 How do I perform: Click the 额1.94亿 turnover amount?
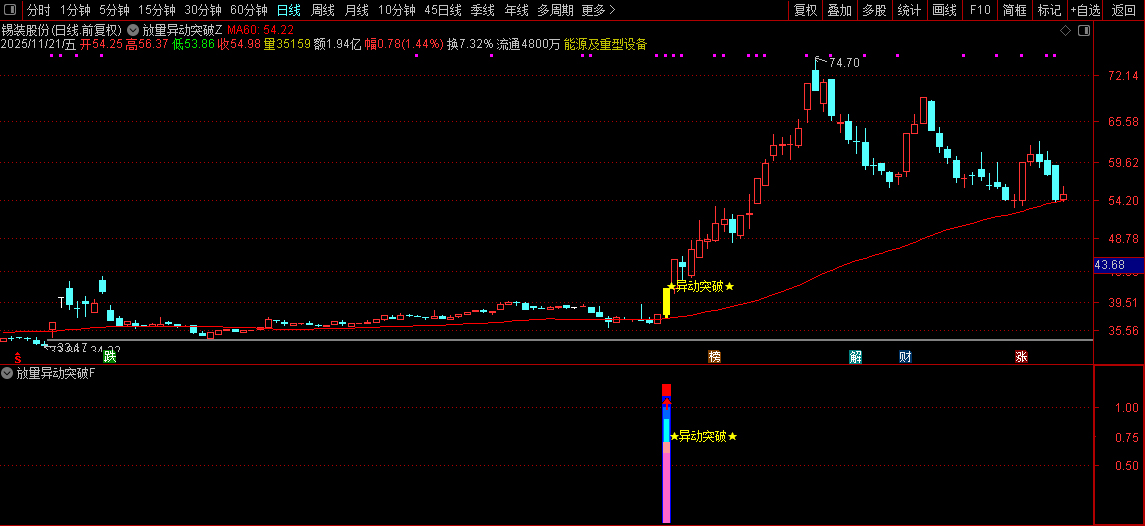click(x=337, y=45)
